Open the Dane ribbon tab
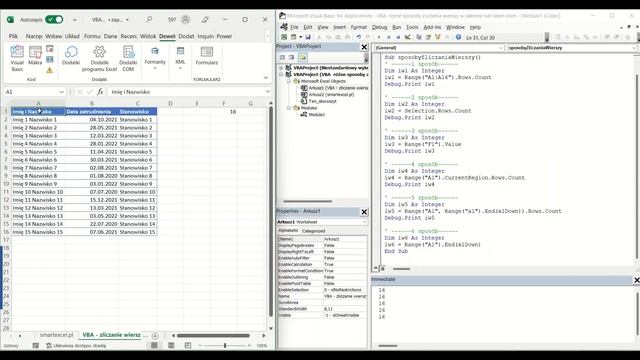The image size is (640, 360). pos(110,36)
